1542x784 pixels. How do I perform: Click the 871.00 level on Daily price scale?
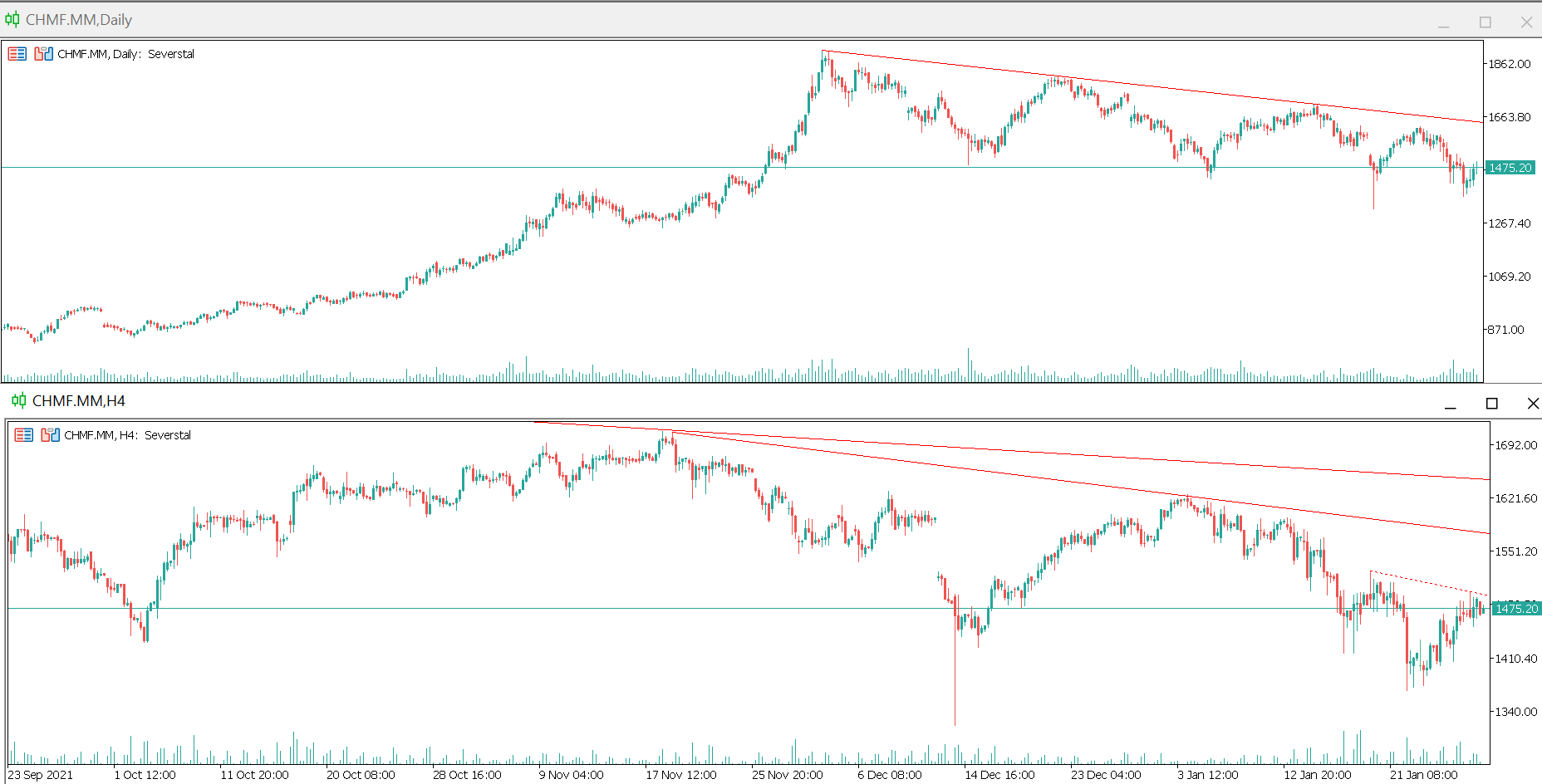(1506, 330)
